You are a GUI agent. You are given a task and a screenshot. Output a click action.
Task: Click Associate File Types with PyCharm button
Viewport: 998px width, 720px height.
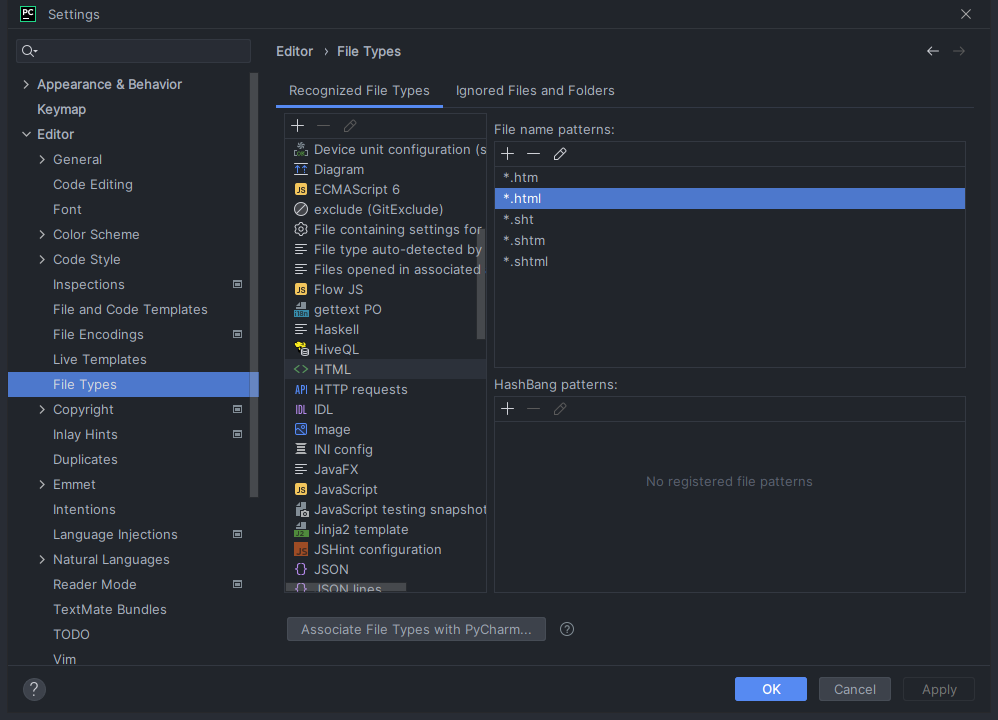[416, 629]
